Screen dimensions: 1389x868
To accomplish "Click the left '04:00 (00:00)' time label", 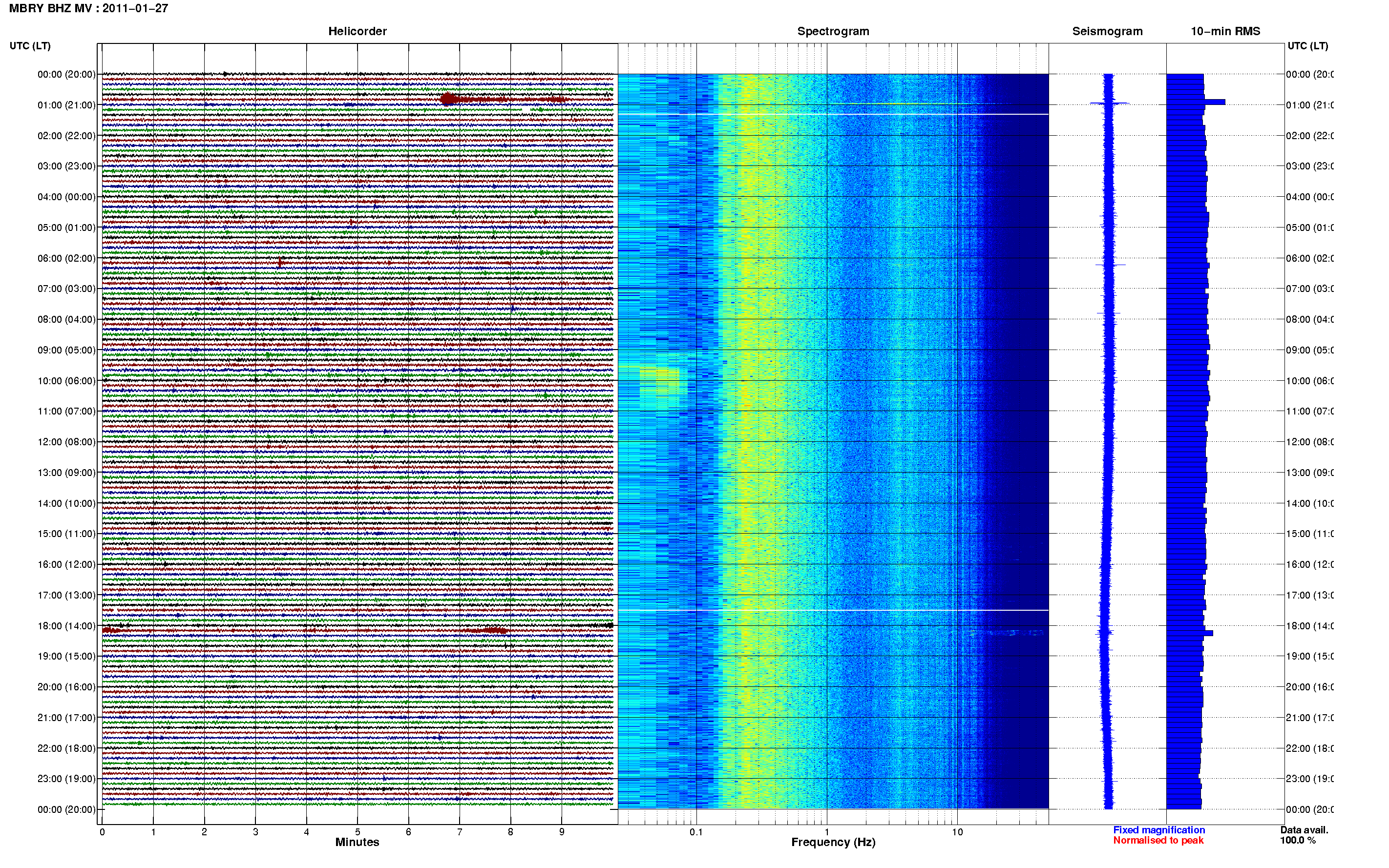I will (66, 197).
